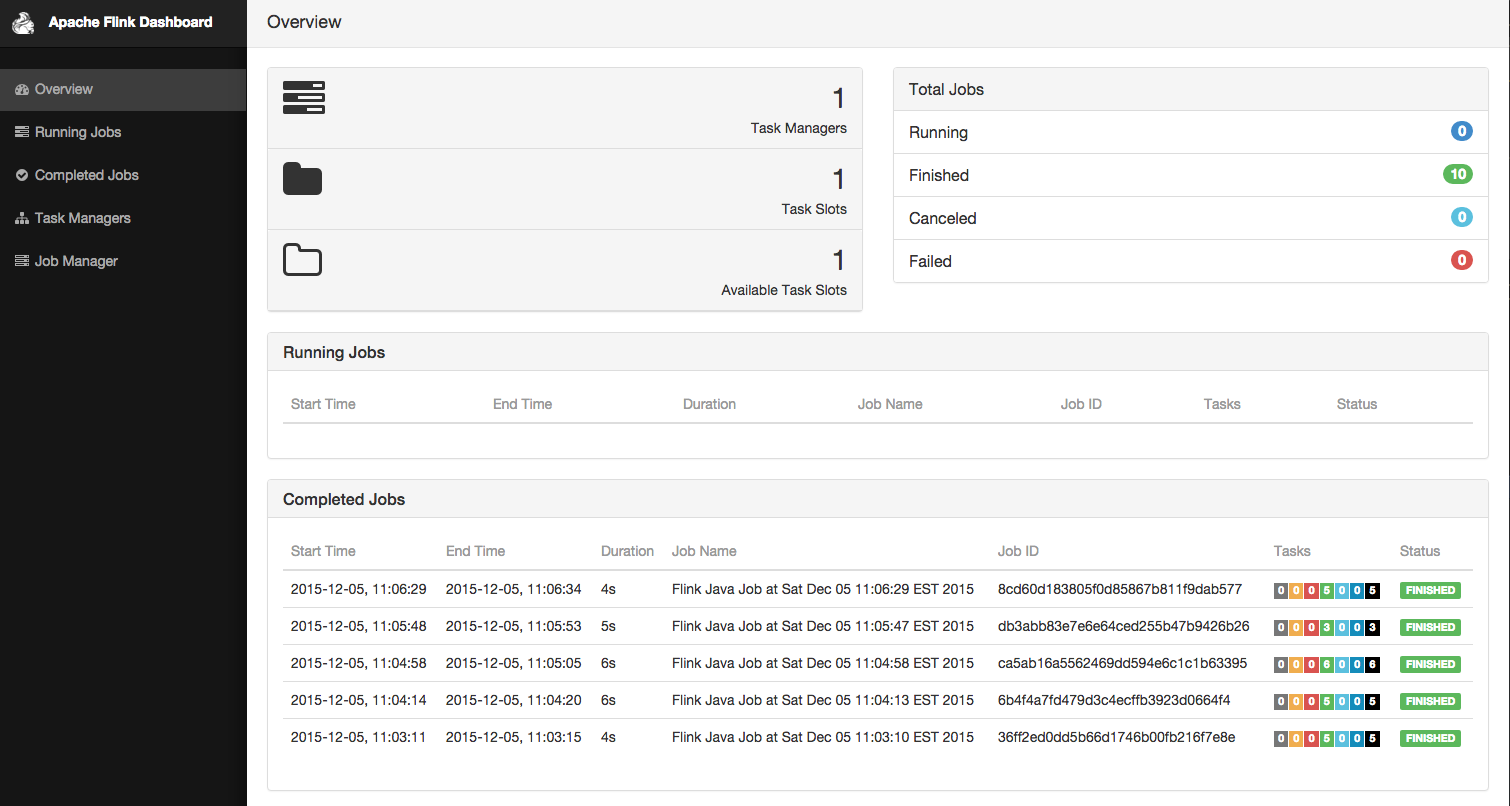The height and width of the screenshot is (806, 1510).
Task: Click the start time 2015-12-05, 11:06:29
Action: point(359,589)
